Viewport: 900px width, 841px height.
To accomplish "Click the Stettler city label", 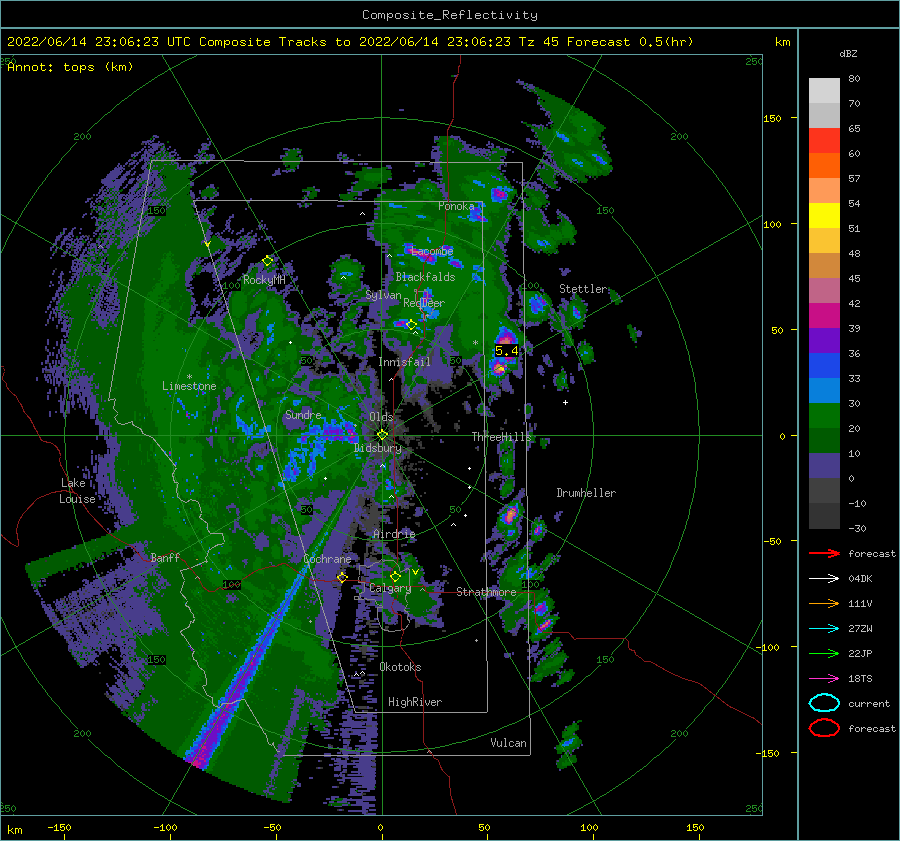I will tap(583, 289).
